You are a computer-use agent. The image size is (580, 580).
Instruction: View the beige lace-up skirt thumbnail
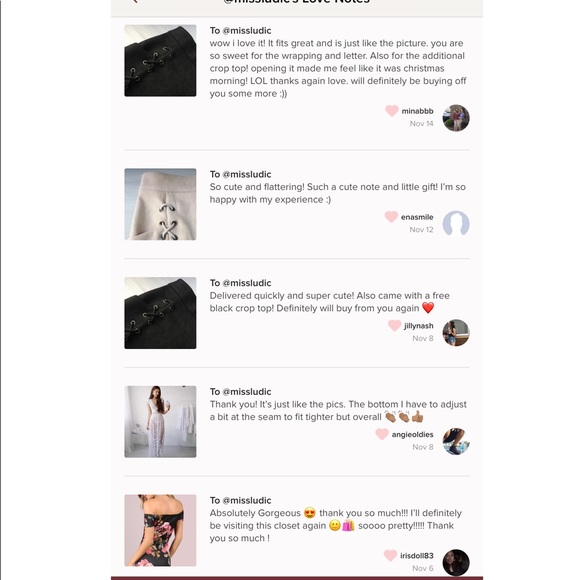pyautogui.click(x=160, y=204)
